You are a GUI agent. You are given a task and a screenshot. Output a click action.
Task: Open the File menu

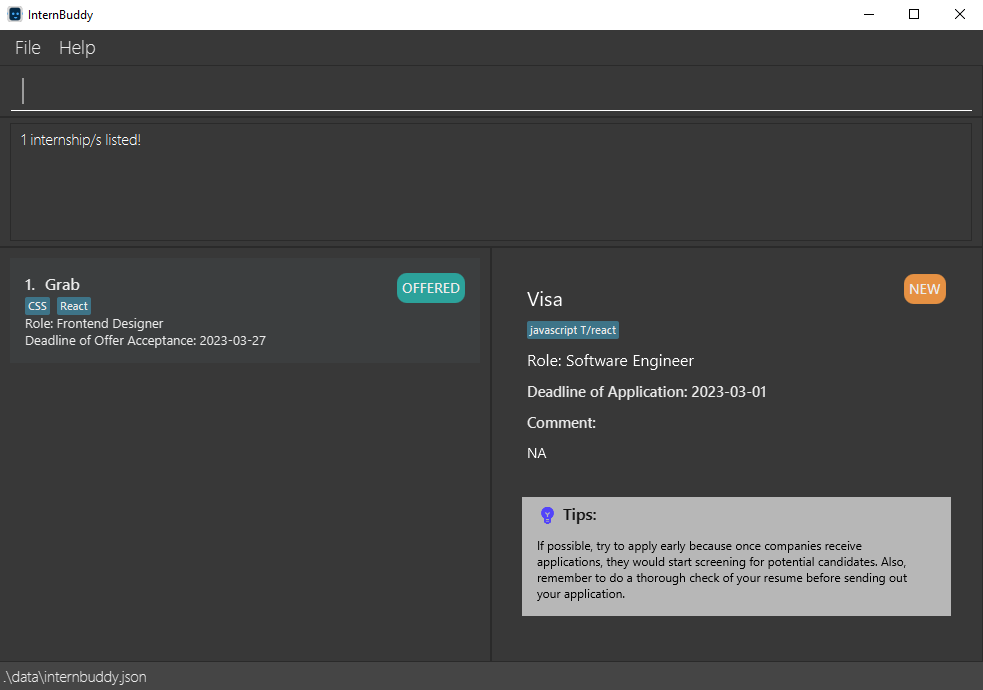28,48
